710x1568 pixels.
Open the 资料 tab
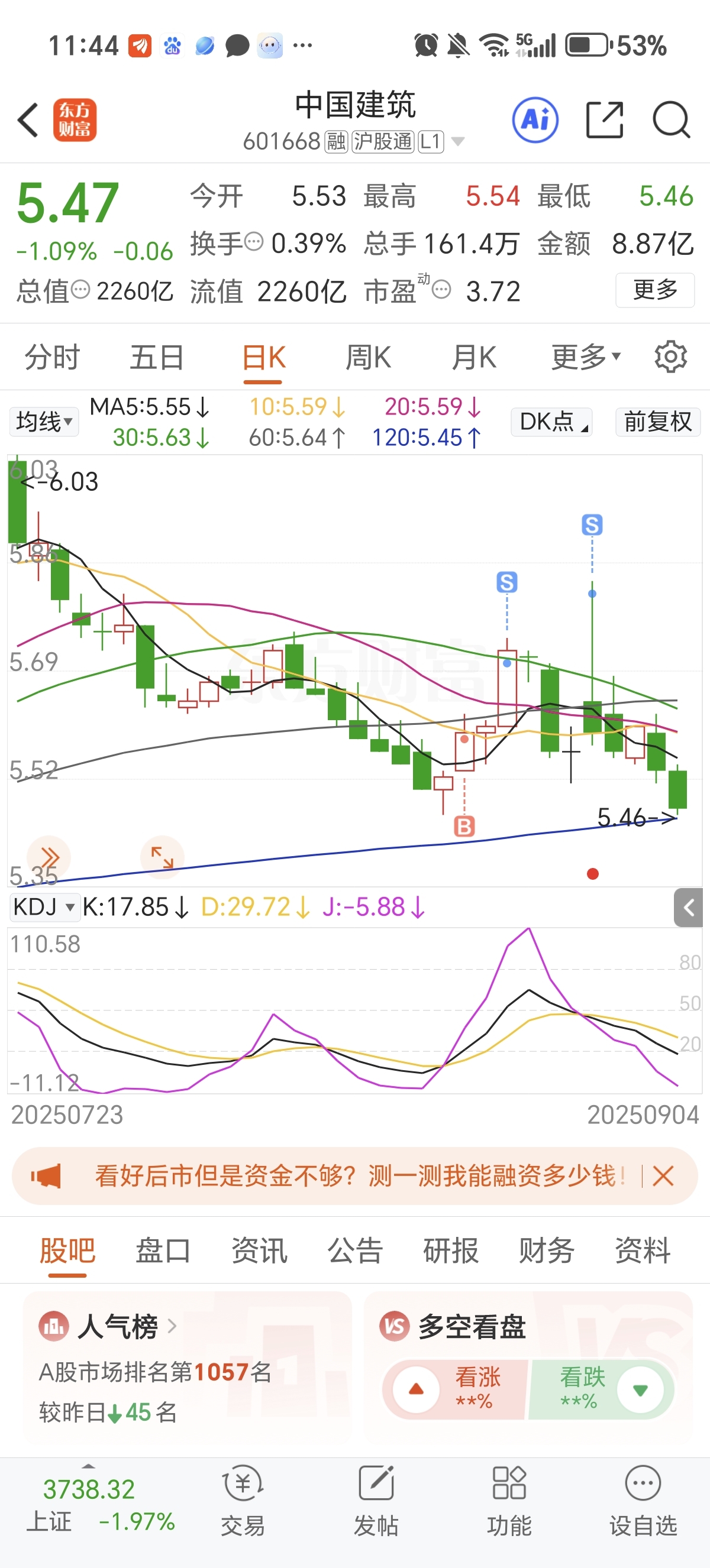(x=643, y=1250)
